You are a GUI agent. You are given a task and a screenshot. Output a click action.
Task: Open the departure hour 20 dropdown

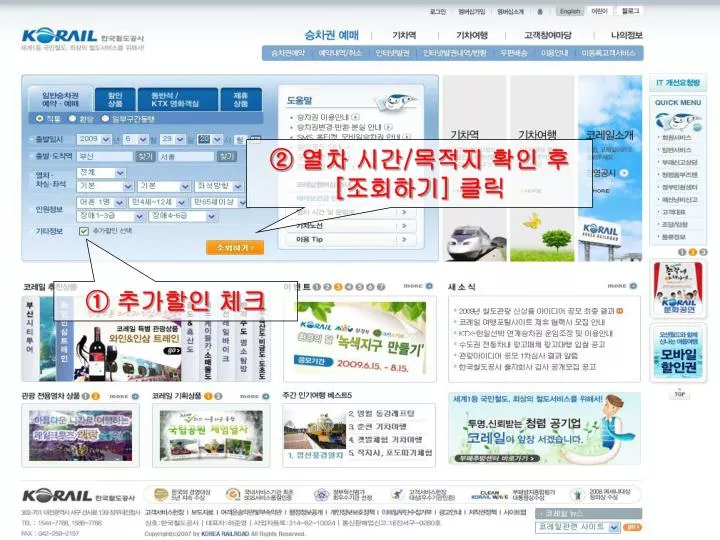(x=209, y=139)
